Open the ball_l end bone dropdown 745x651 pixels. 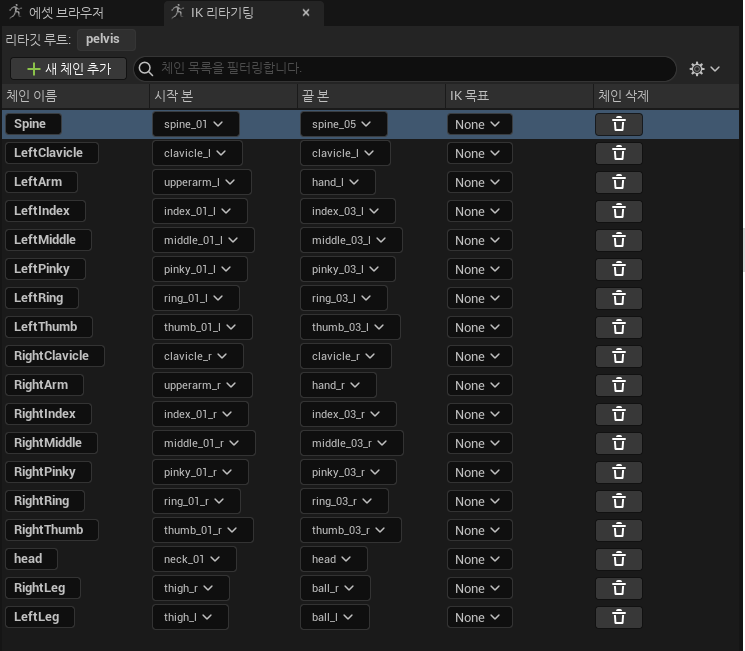334,617
